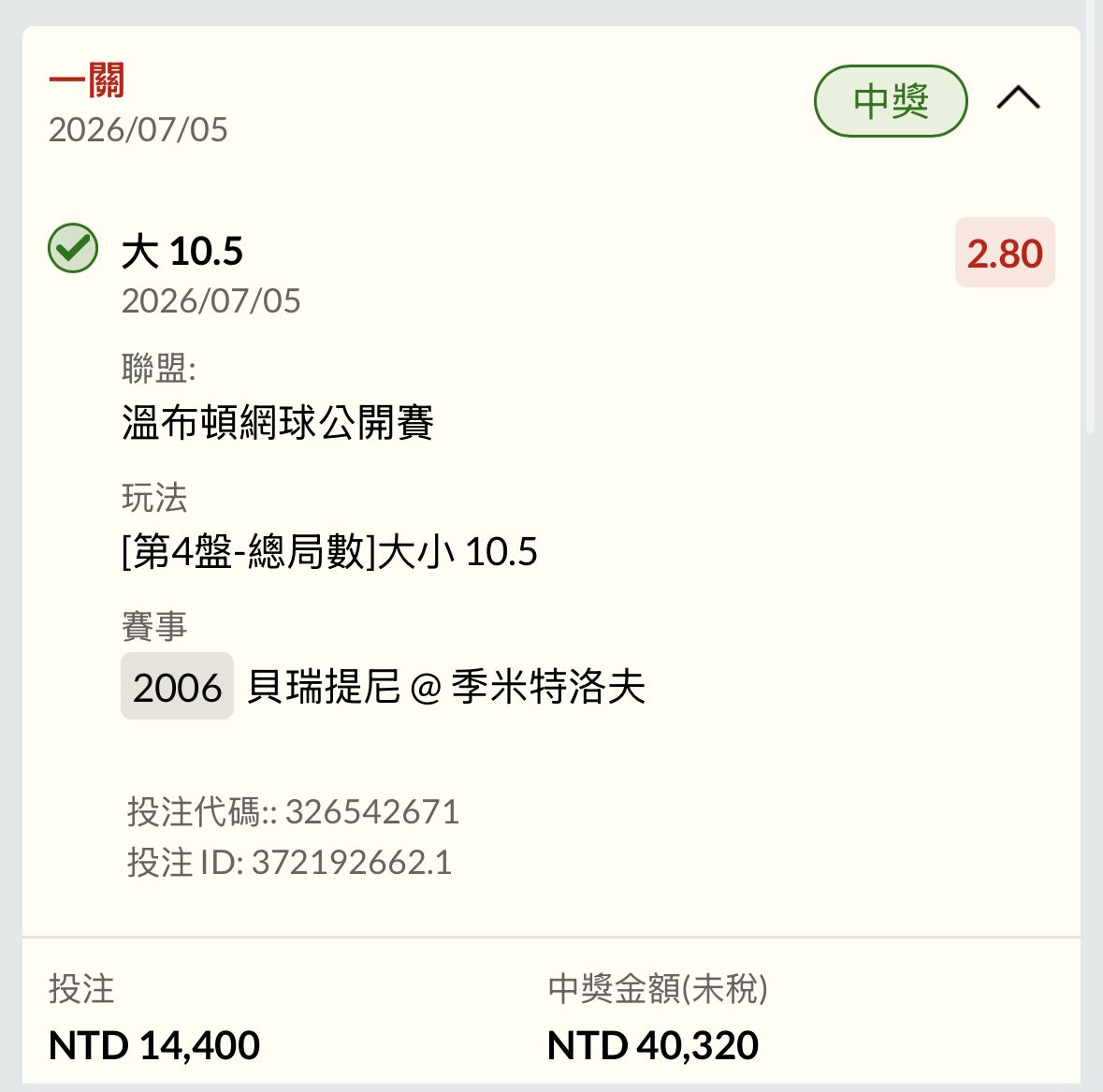Tap the 投注代碼 326542671 line
Screen dimensions: 1103x1092
pos(294,811)
